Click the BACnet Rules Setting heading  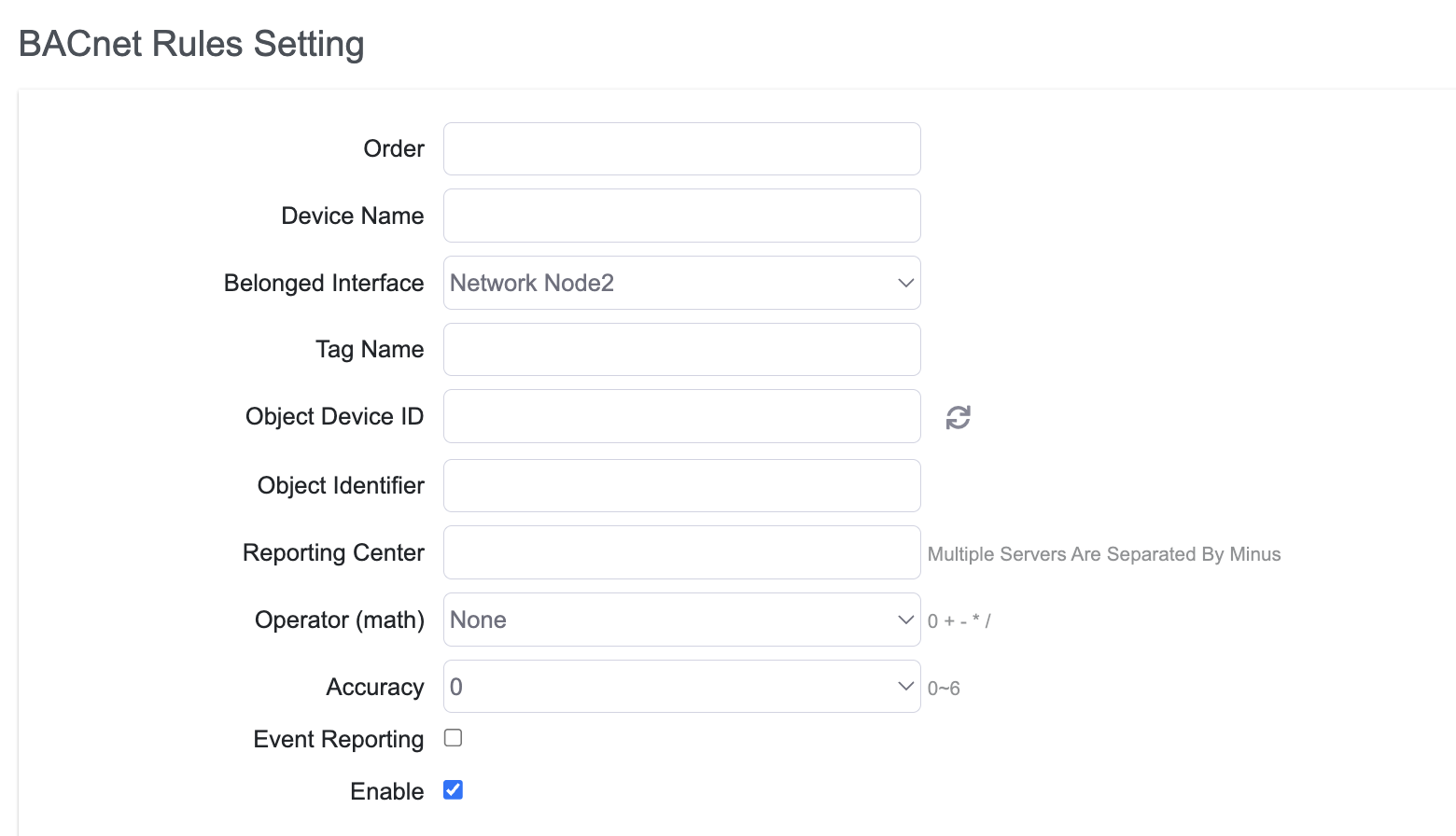(x=191, y=44)
